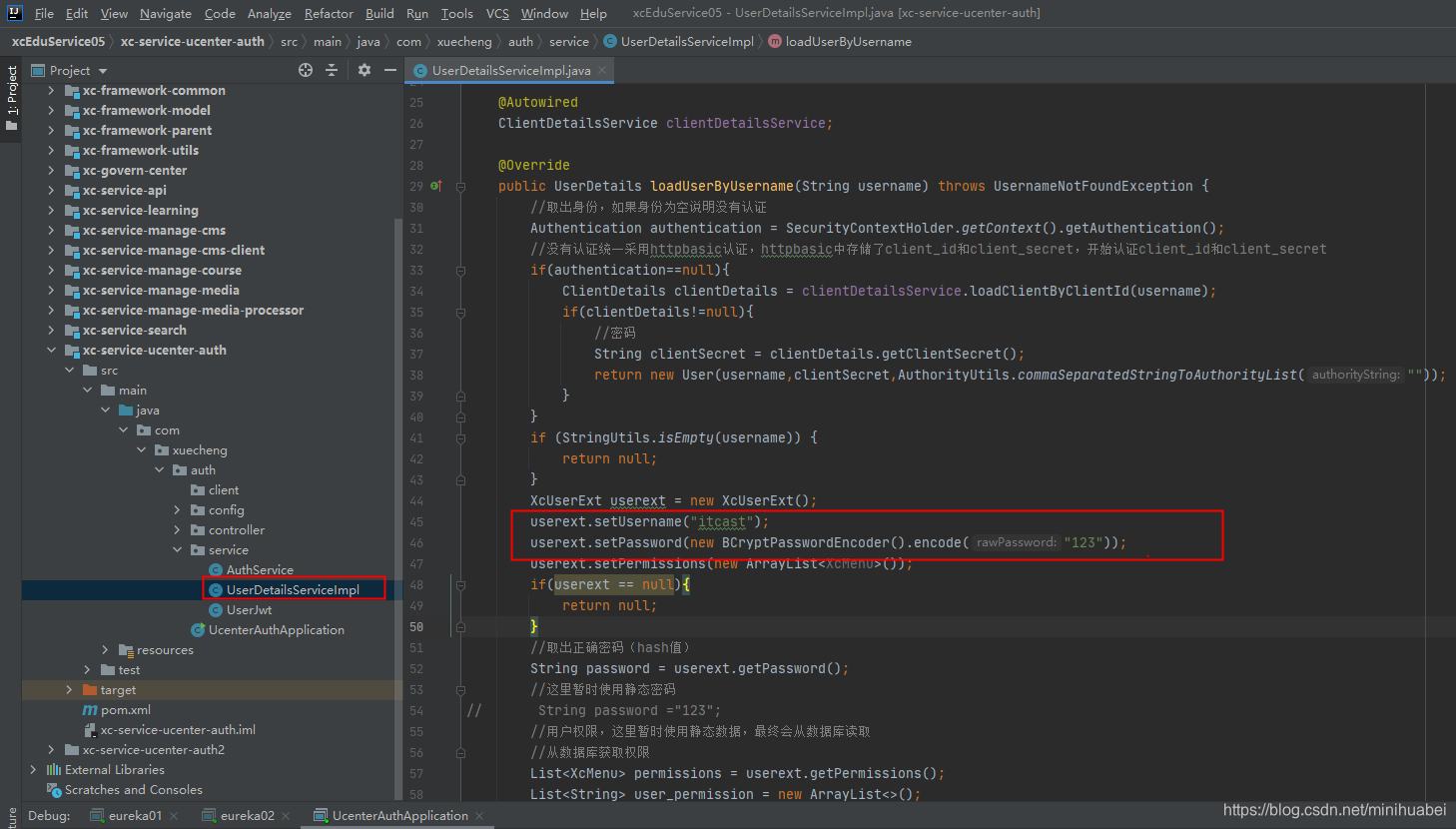Collapse the service package

(x=177, y=549)
